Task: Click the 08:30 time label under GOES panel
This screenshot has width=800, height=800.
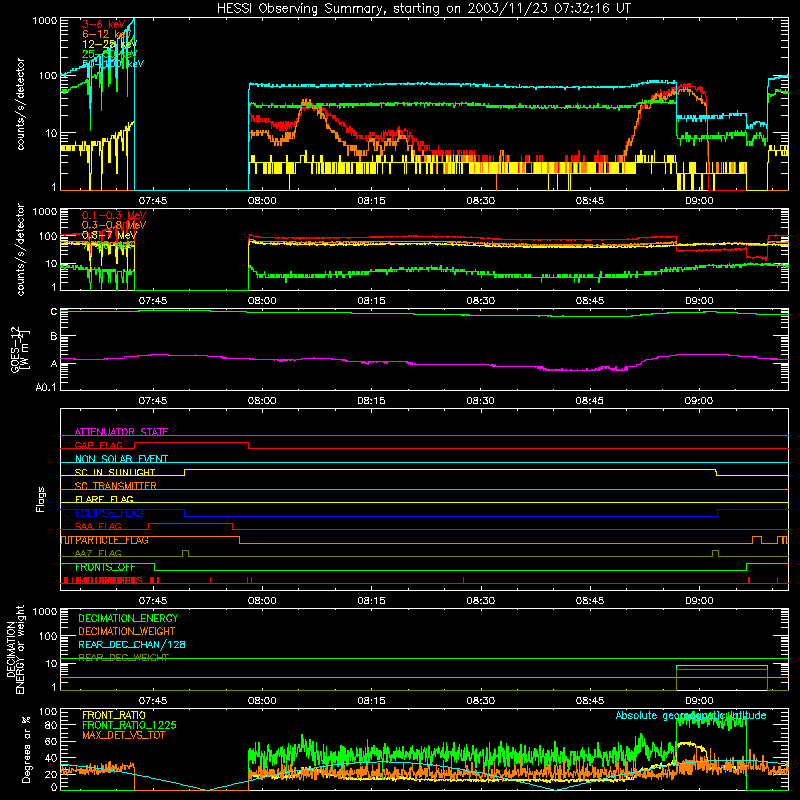Action: coord(481,400)
